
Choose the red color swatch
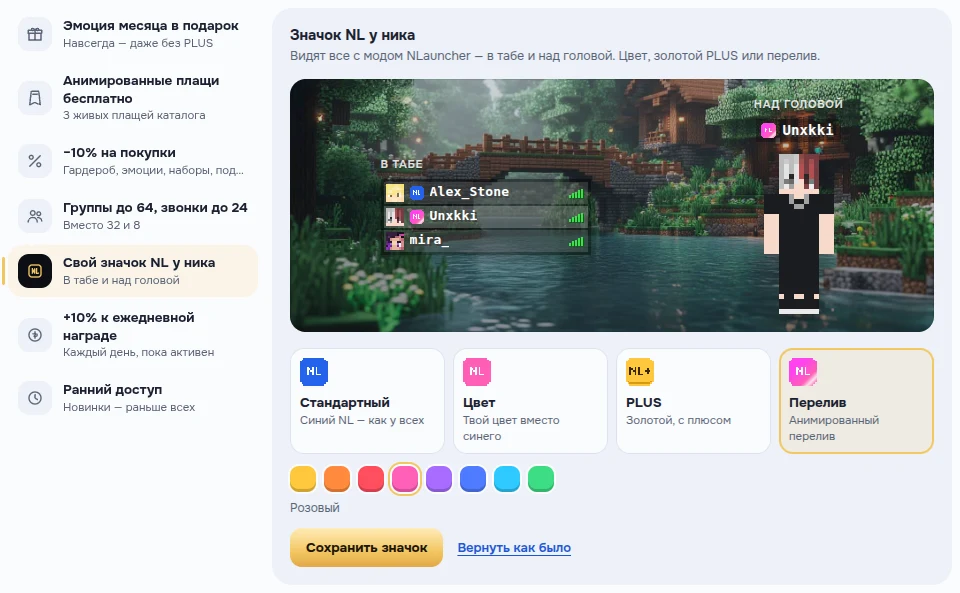pyautogui.click(x=370, y=479)
